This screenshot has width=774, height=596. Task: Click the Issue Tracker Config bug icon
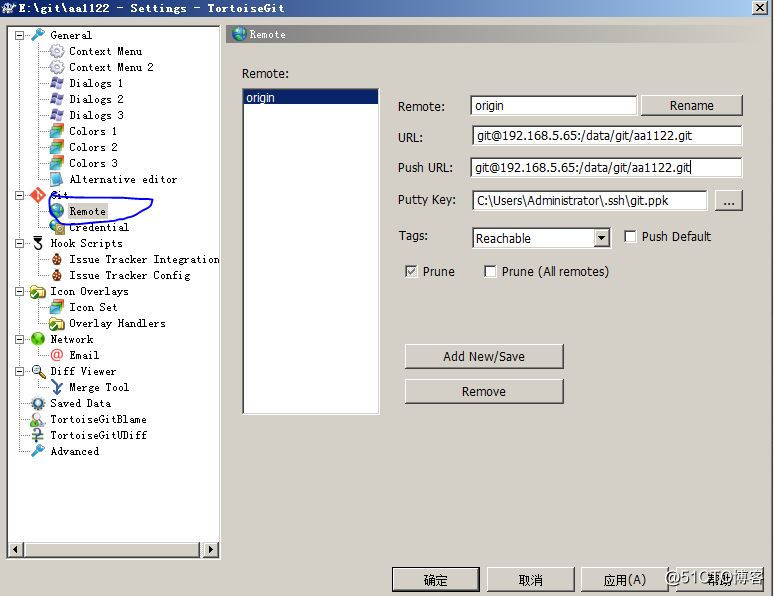pyautogui.click(x=57, y=275)
